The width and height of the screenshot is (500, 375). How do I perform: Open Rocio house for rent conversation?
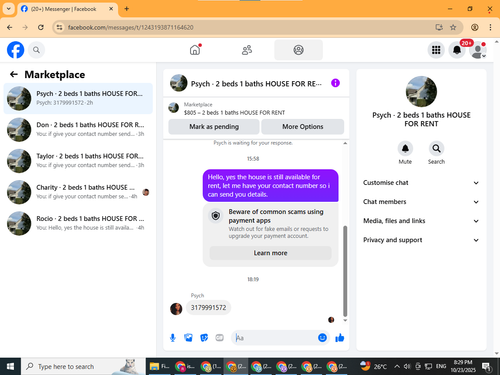[x=78, y=223]
